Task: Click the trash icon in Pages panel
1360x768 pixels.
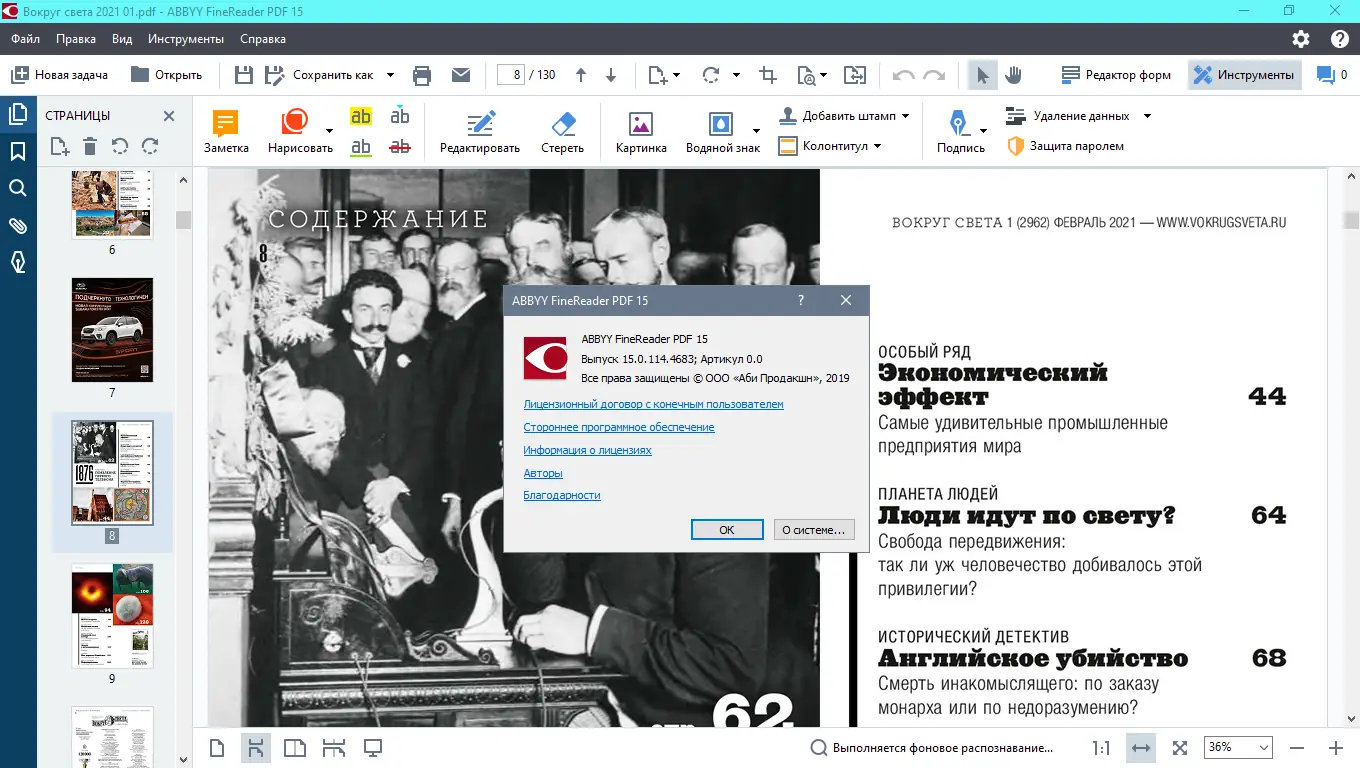Action: tap(90, 147)
